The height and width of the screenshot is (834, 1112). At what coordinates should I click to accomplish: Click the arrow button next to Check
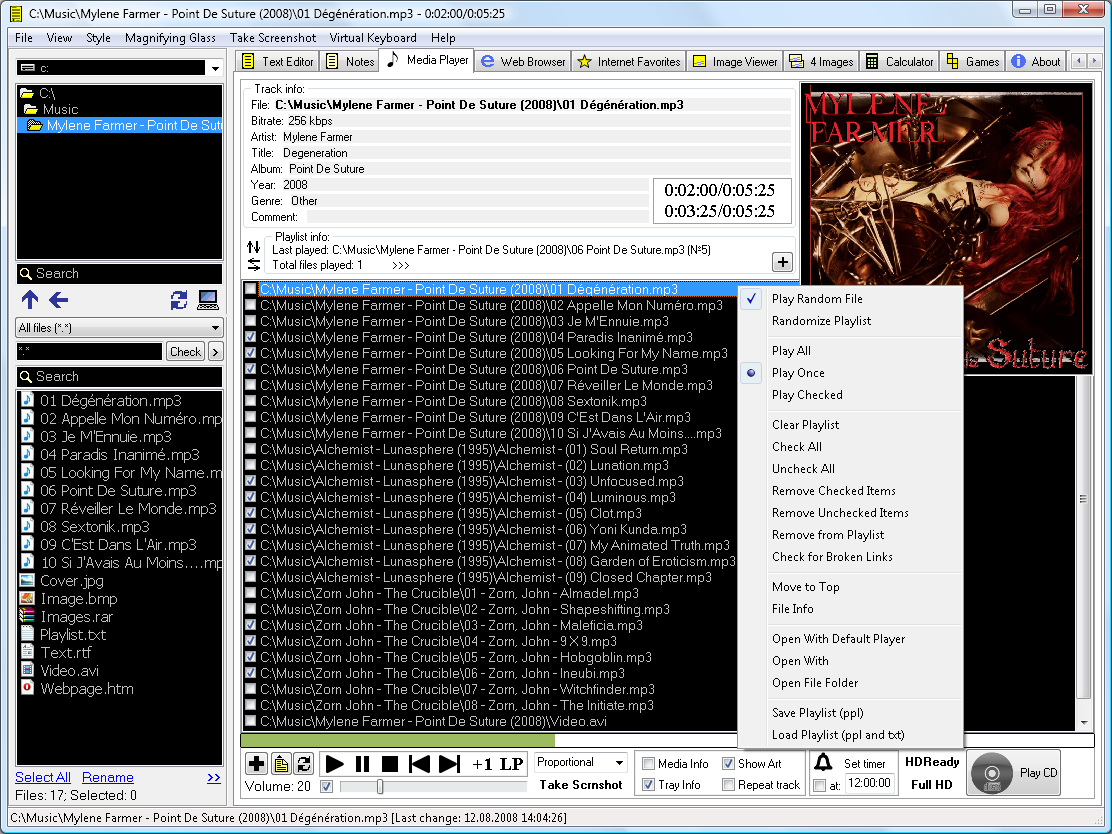pos(216,352)
